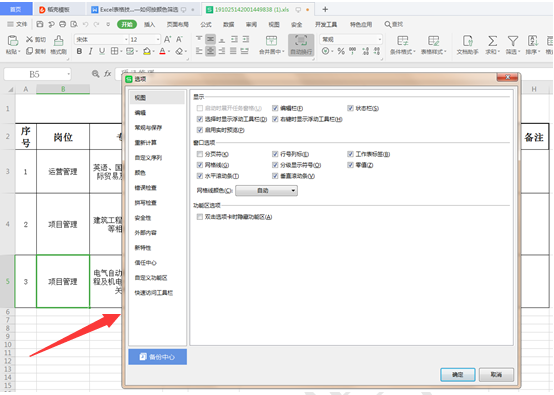
Task: Uncheck the Formula Bar (编辑栏) checkbox
Action: tap(275, 108)
